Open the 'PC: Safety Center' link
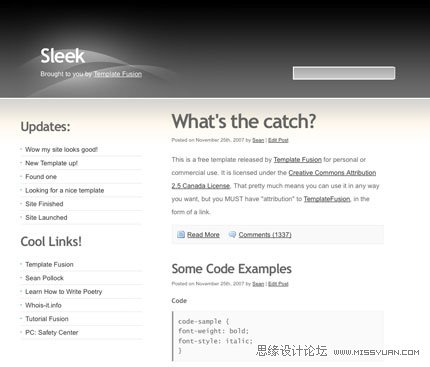430x367 pixels. (52, 332)
